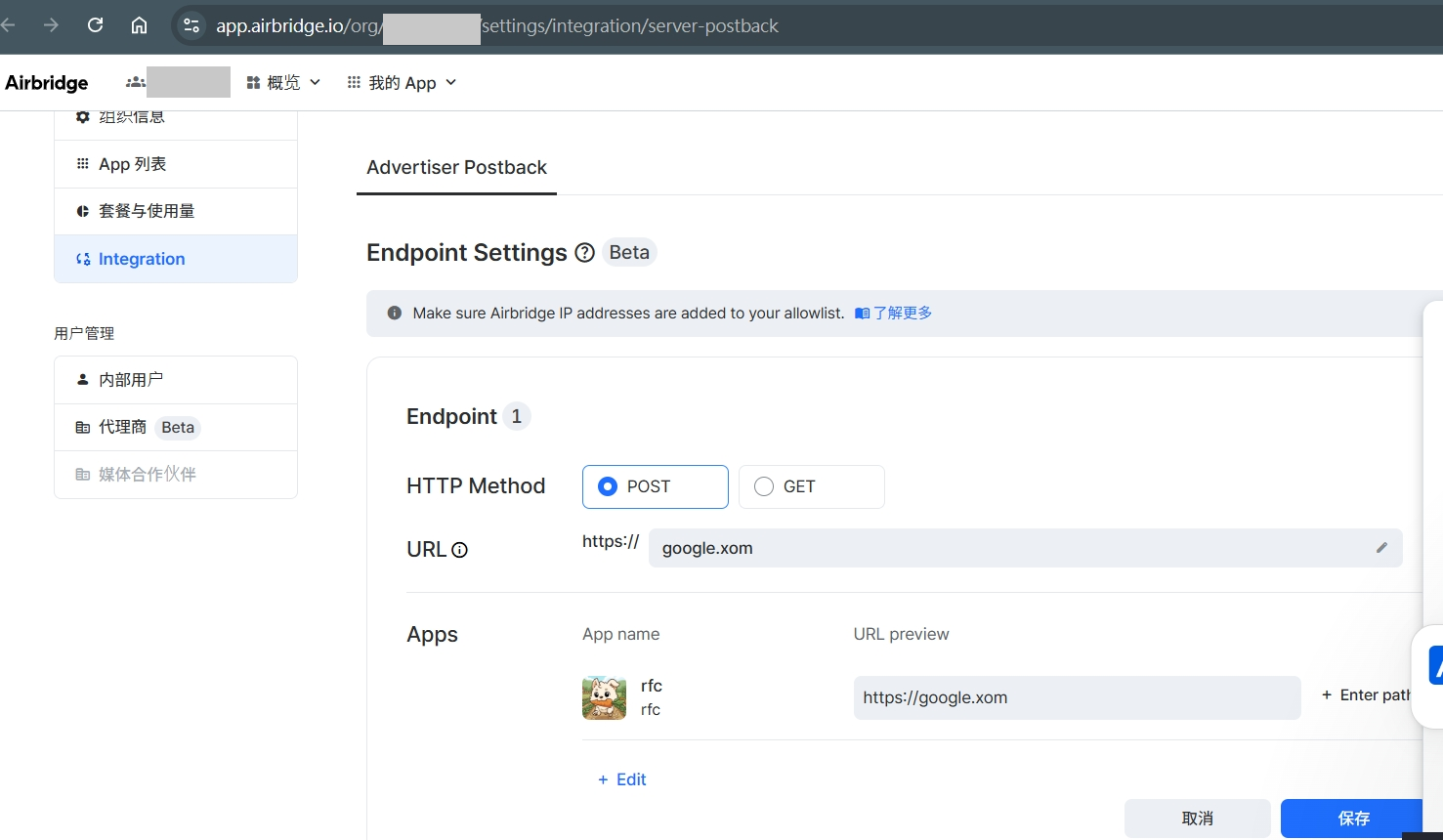
Task: Click + Enter path for rfc
Action: 1367,695
